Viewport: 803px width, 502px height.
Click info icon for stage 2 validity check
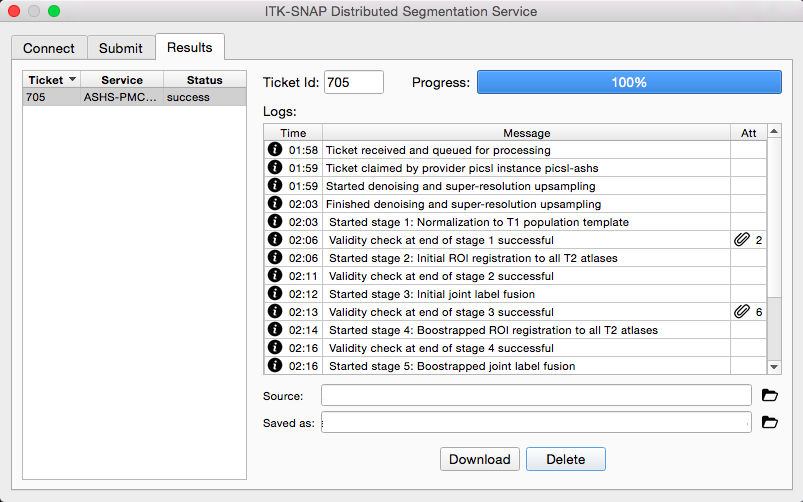pos(275,275)
